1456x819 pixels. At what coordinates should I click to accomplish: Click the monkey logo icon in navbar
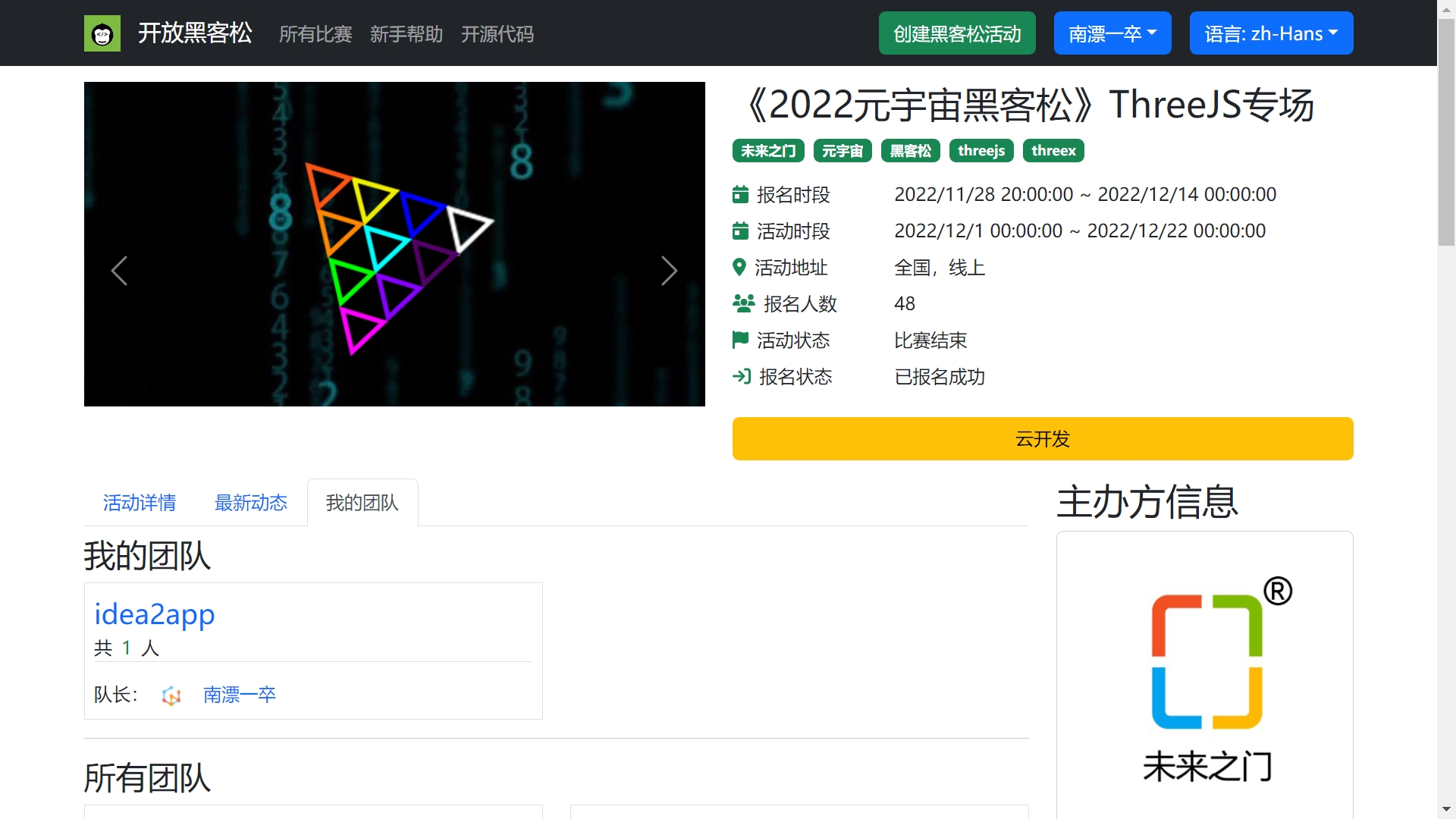point(102,33)
